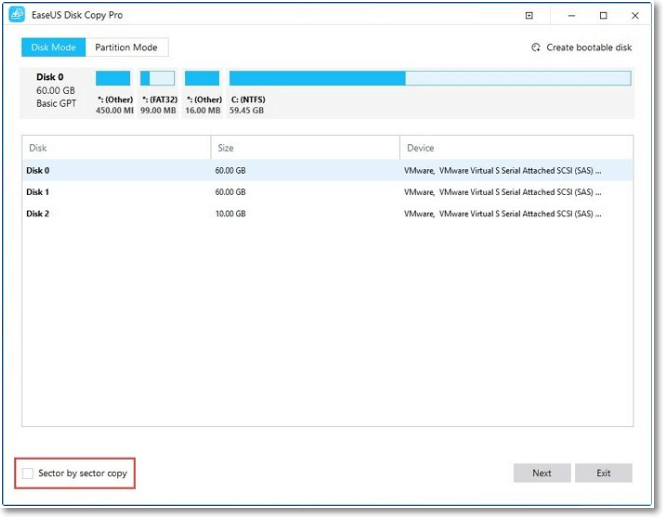Switch to the Disk Mode tab
This screenshot has height=517, width=663.
[53, 47]
